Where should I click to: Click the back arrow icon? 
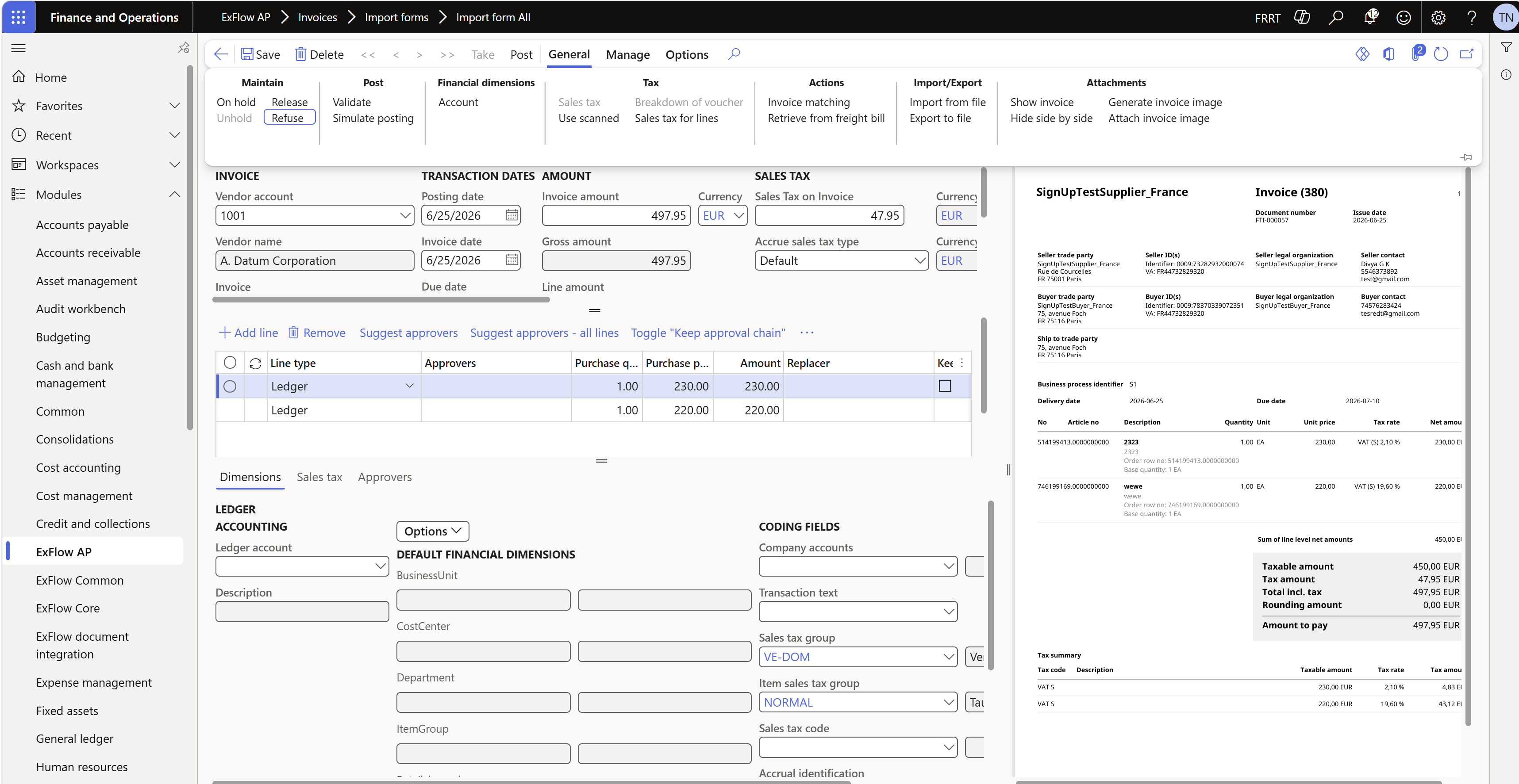coord(221,54)
